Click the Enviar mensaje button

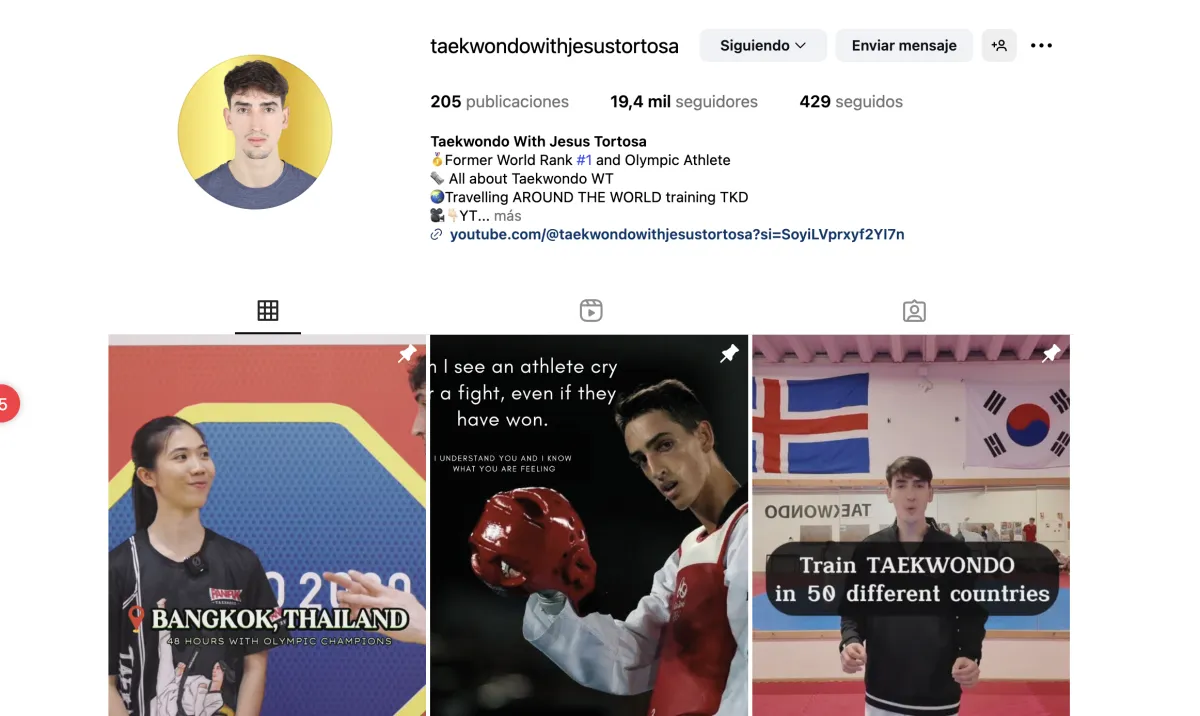coord(904,45)
